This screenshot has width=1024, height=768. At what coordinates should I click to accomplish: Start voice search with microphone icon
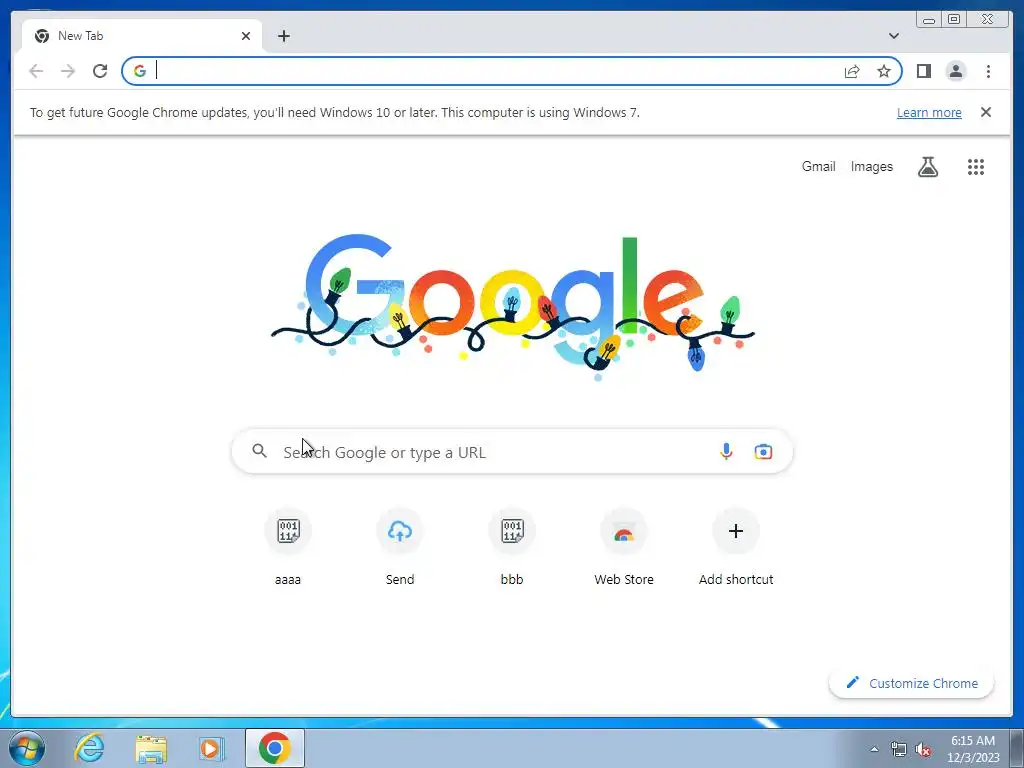(x=726, y=451)
